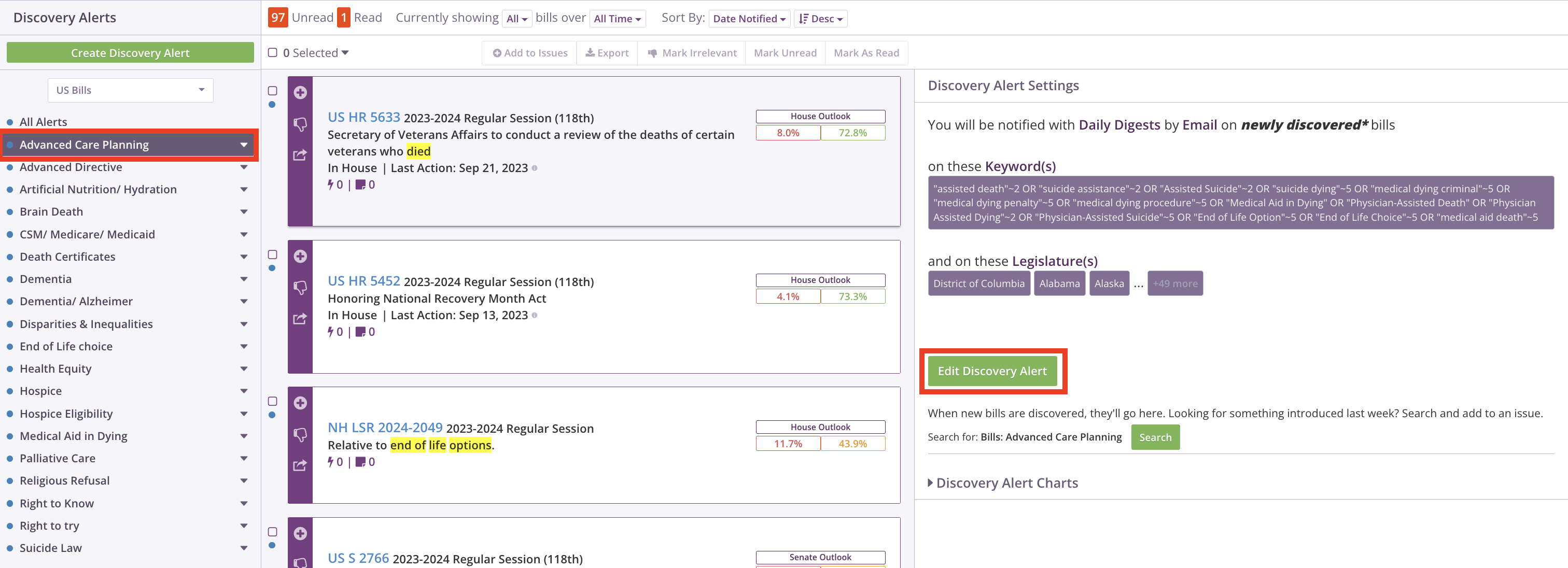
Task: Info dot after Last Action Sep 21, 2023
Action: (535, 168)
